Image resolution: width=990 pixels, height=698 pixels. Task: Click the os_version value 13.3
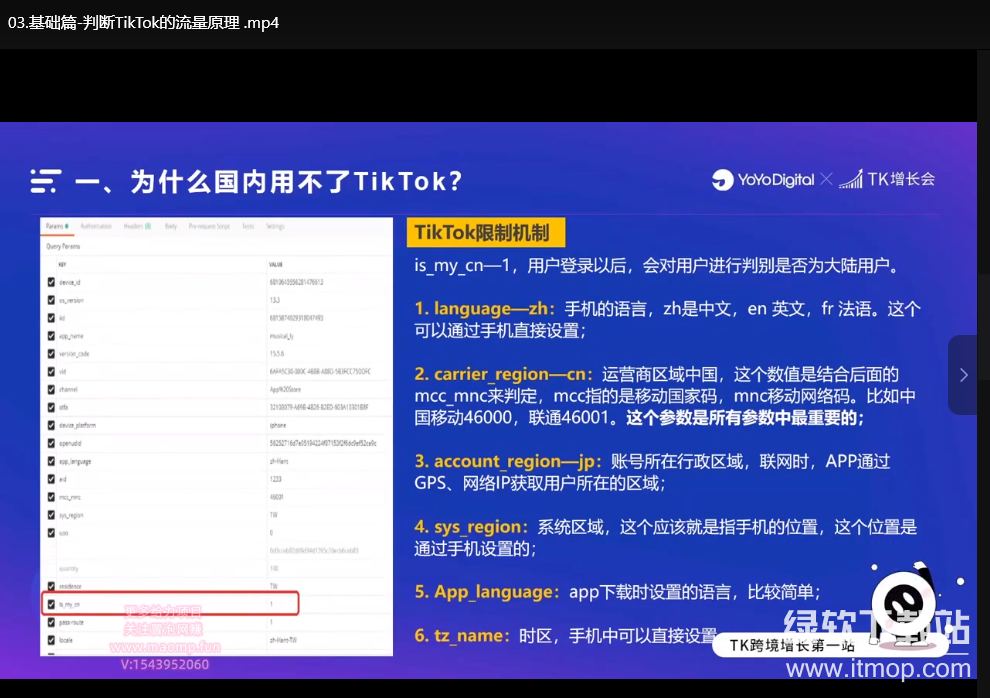[x=275, y=300]
